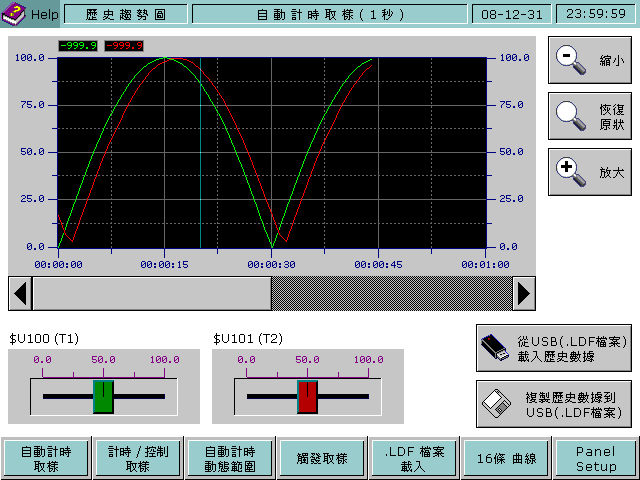Click the Help book icon
This screenshot has width=640, height=480.
pyautogui.click(x=14, y=14)
